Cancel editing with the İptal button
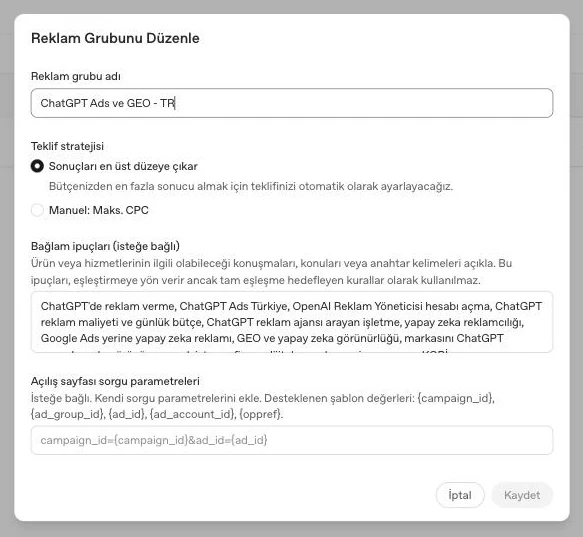583x537 pixels. tap(460, 495)
